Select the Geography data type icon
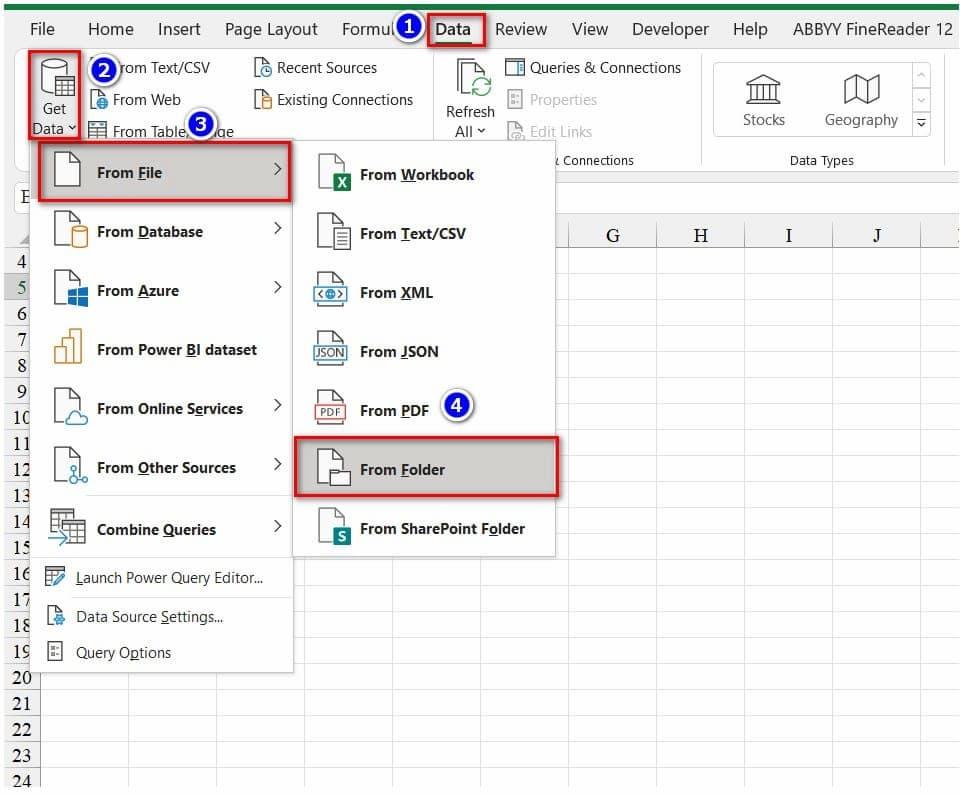Screen dimensions: 960x794 [x=860, y=91]
